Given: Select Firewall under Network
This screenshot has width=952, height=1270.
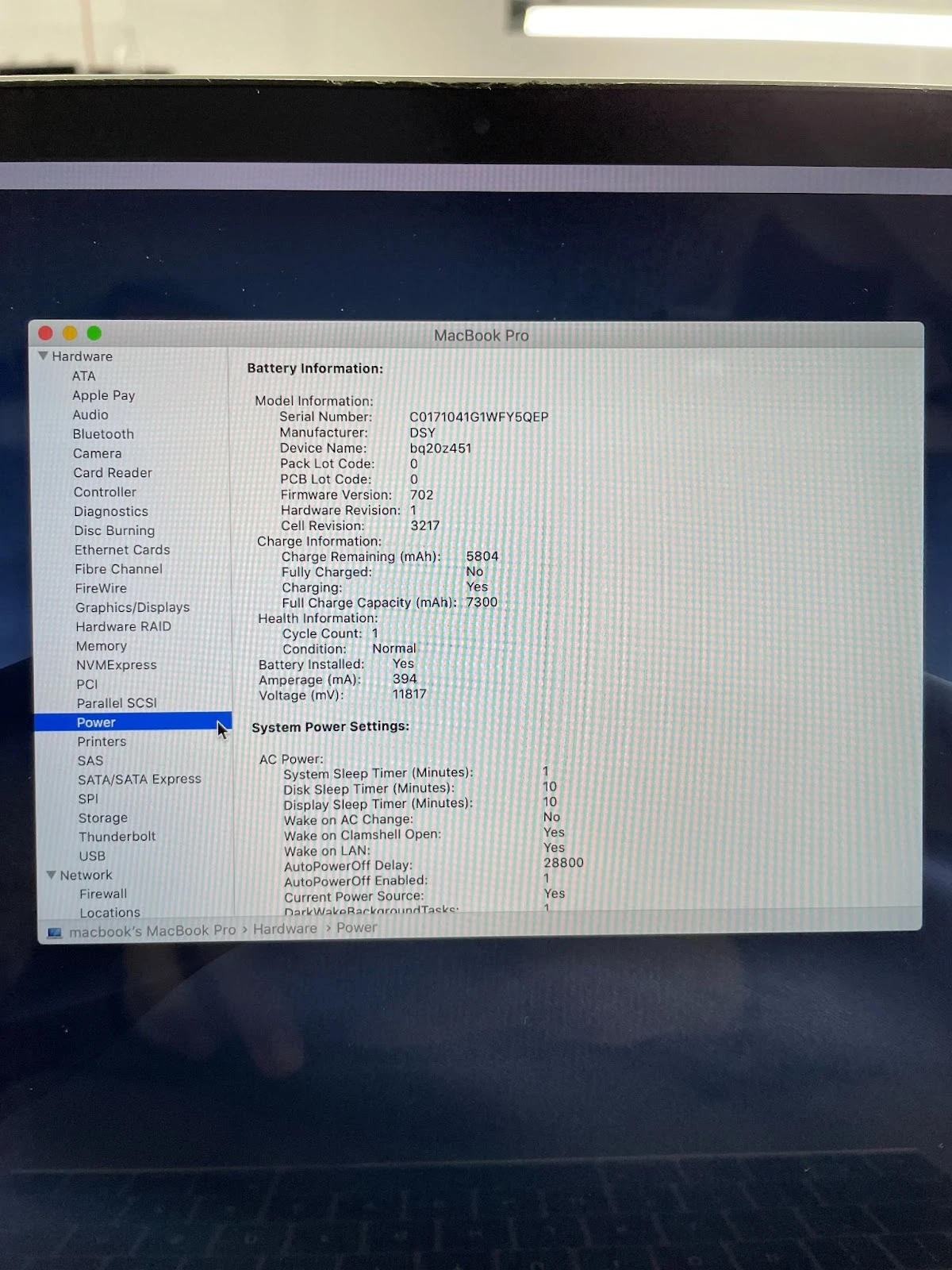Looking at the screenshot, I should (103, 894).
